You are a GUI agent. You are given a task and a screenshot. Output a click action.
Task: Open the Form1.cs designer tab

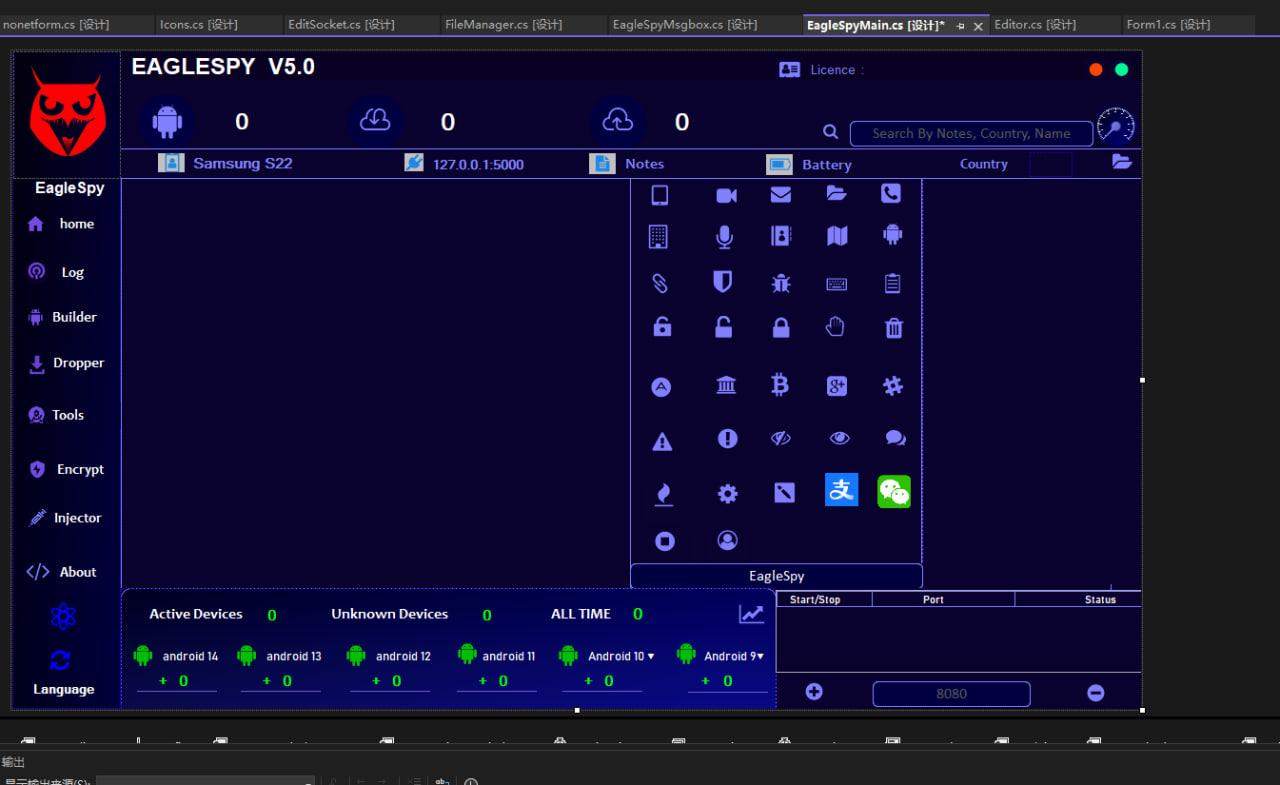[1168, 25]
